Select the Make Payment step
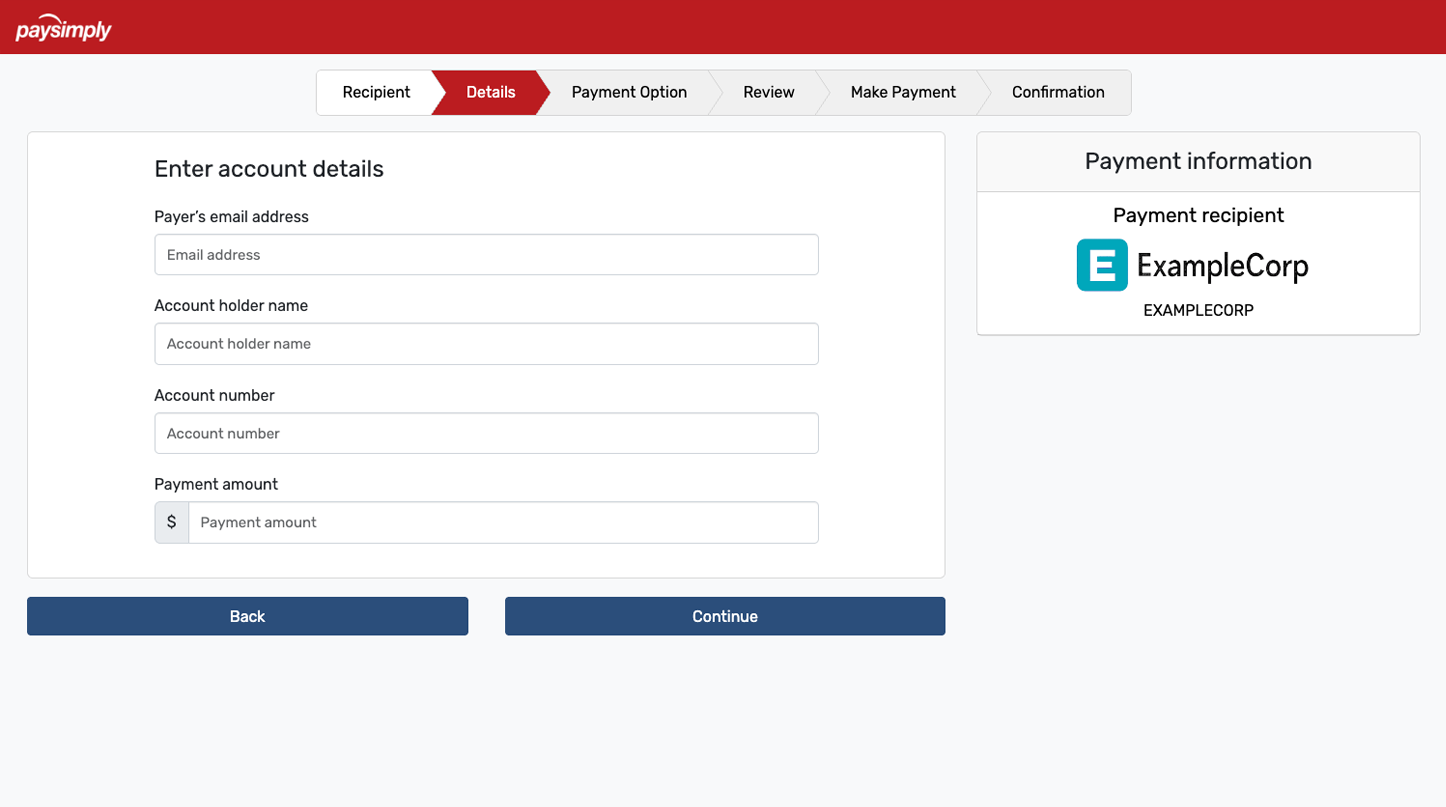1446x807 pixels. [903, 92]
